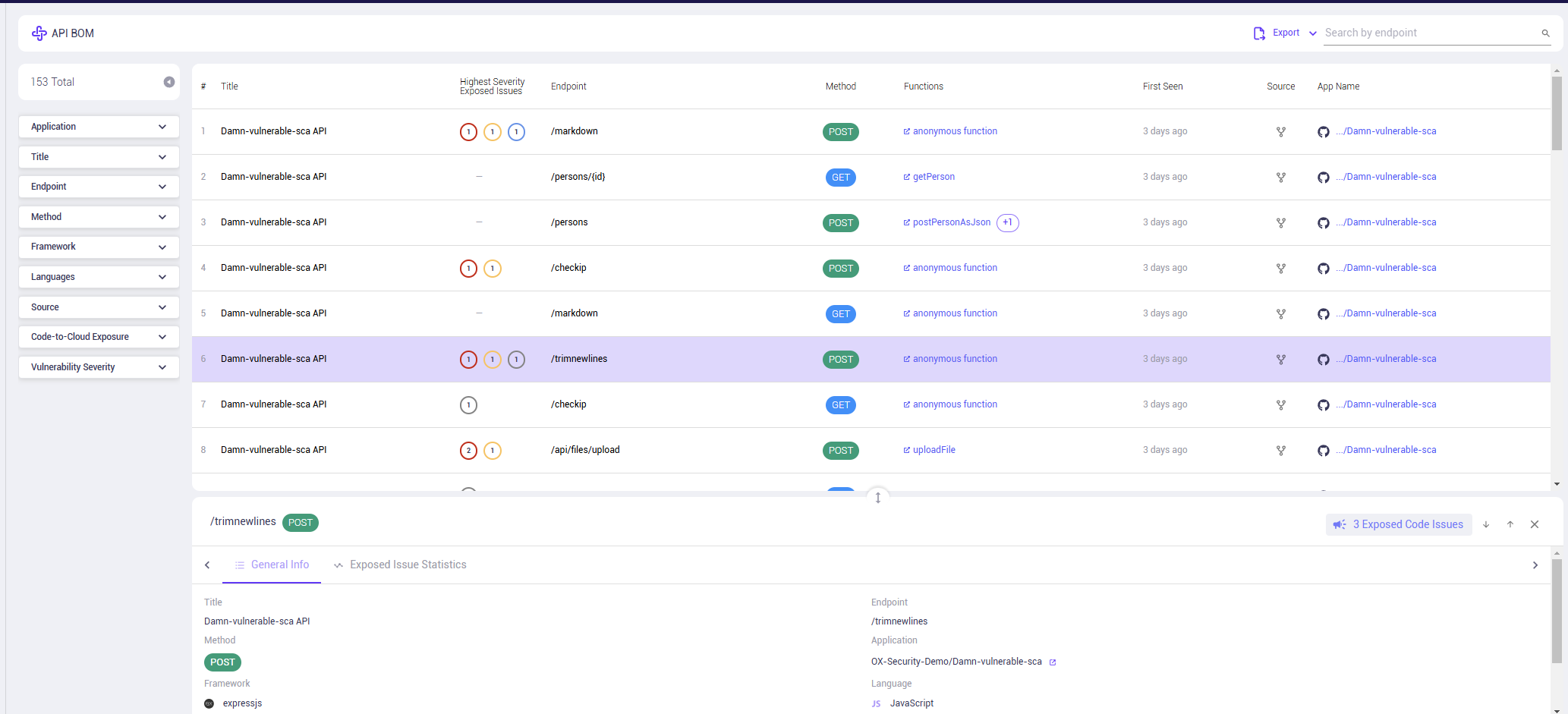Click the JavaScript language icon
1568x714 pixels.
tap(877, 704)
